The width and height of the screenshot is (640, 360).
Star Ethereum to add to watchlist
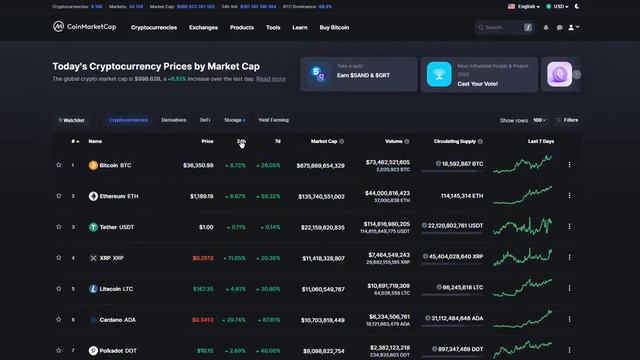(x=59, y=196)
